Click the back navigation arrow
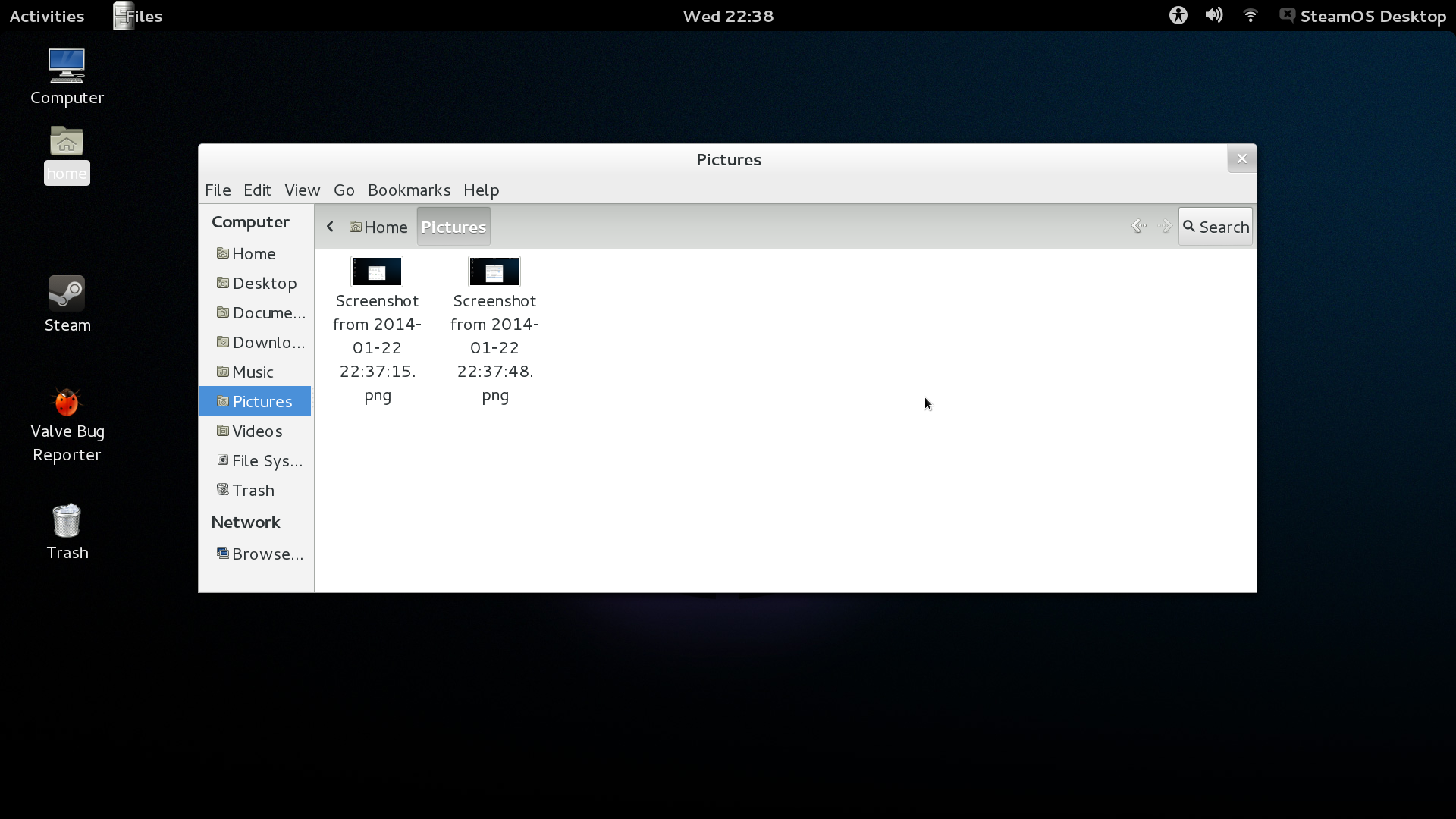Screen dimensions: 1456x819 pyautogui.click(x=1138, y=226)
